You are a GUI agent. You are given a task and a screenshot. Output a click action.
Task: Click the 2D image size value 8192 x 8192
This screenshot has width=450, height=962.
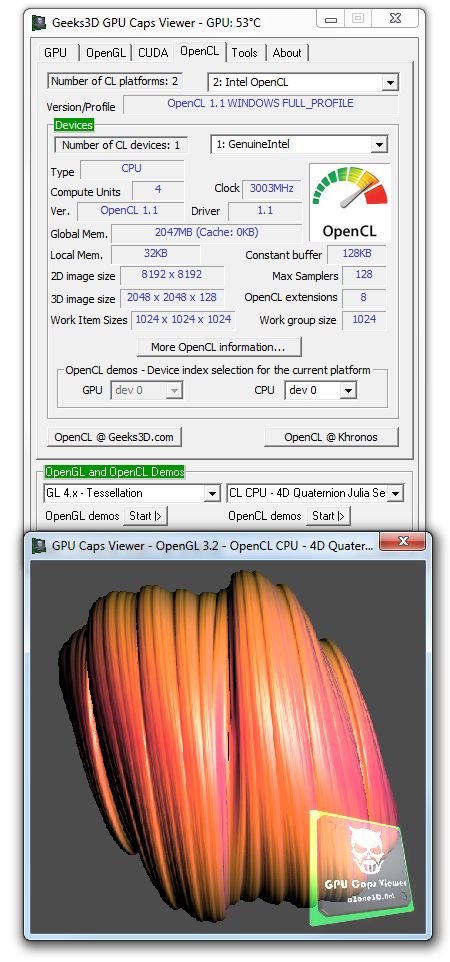[x=172, y=275]
